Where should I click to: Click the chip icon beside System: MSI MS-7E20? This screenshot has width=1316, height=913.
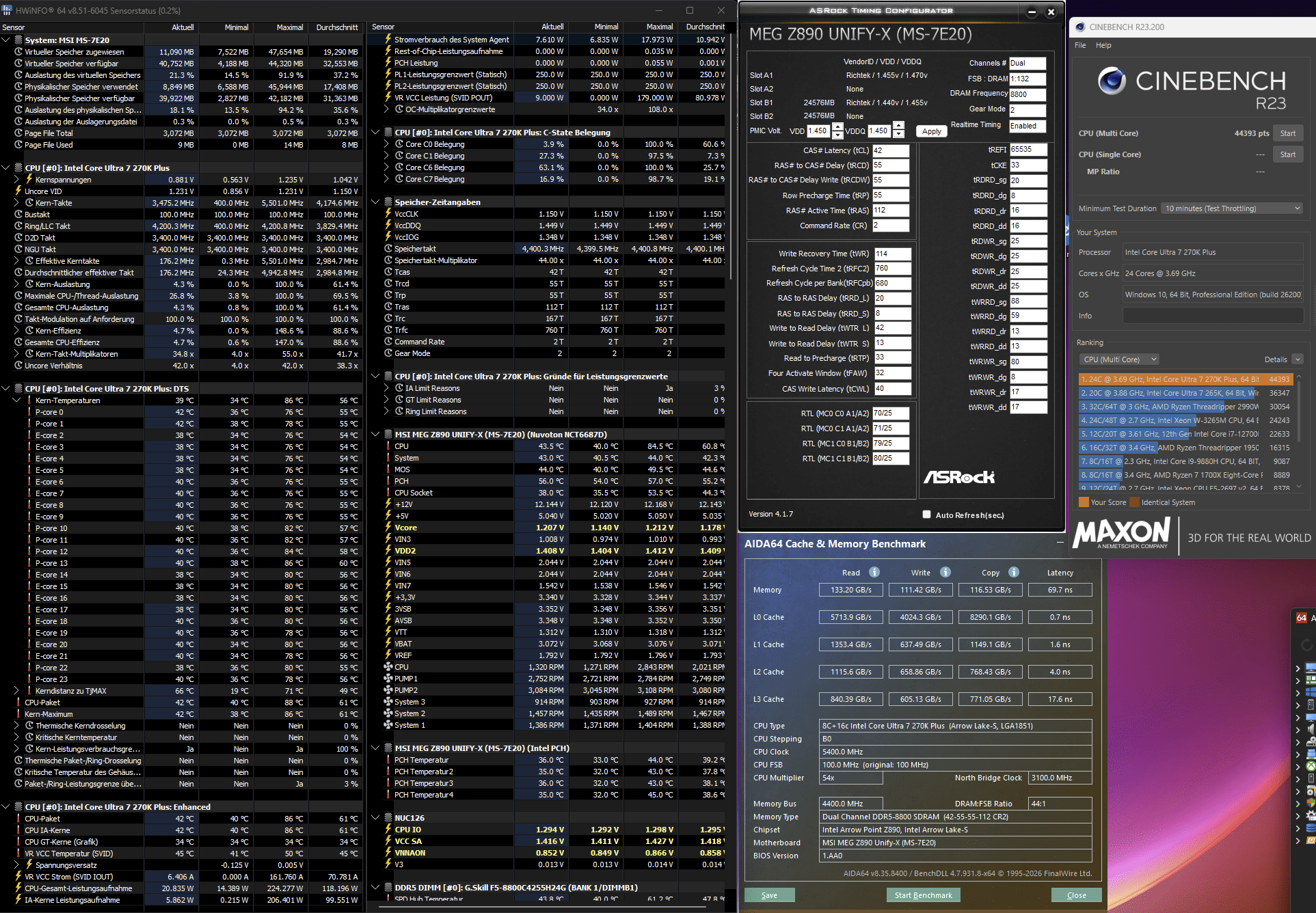[x=18, y=40]
